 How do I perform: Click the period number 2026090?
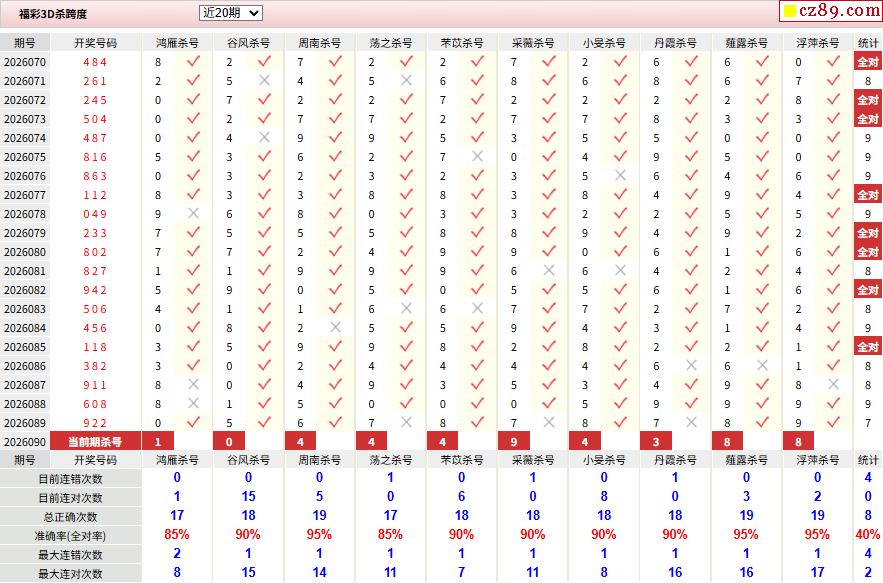point(25,442)
